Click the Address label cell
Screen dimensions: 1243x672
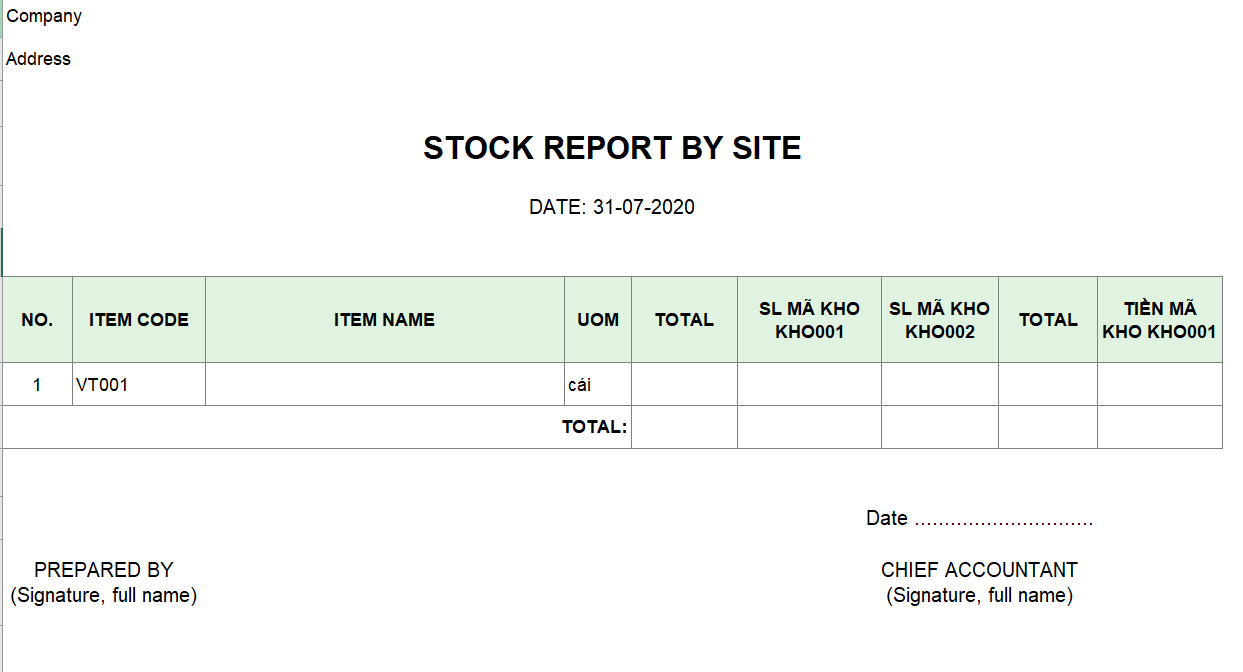(39, 59)
